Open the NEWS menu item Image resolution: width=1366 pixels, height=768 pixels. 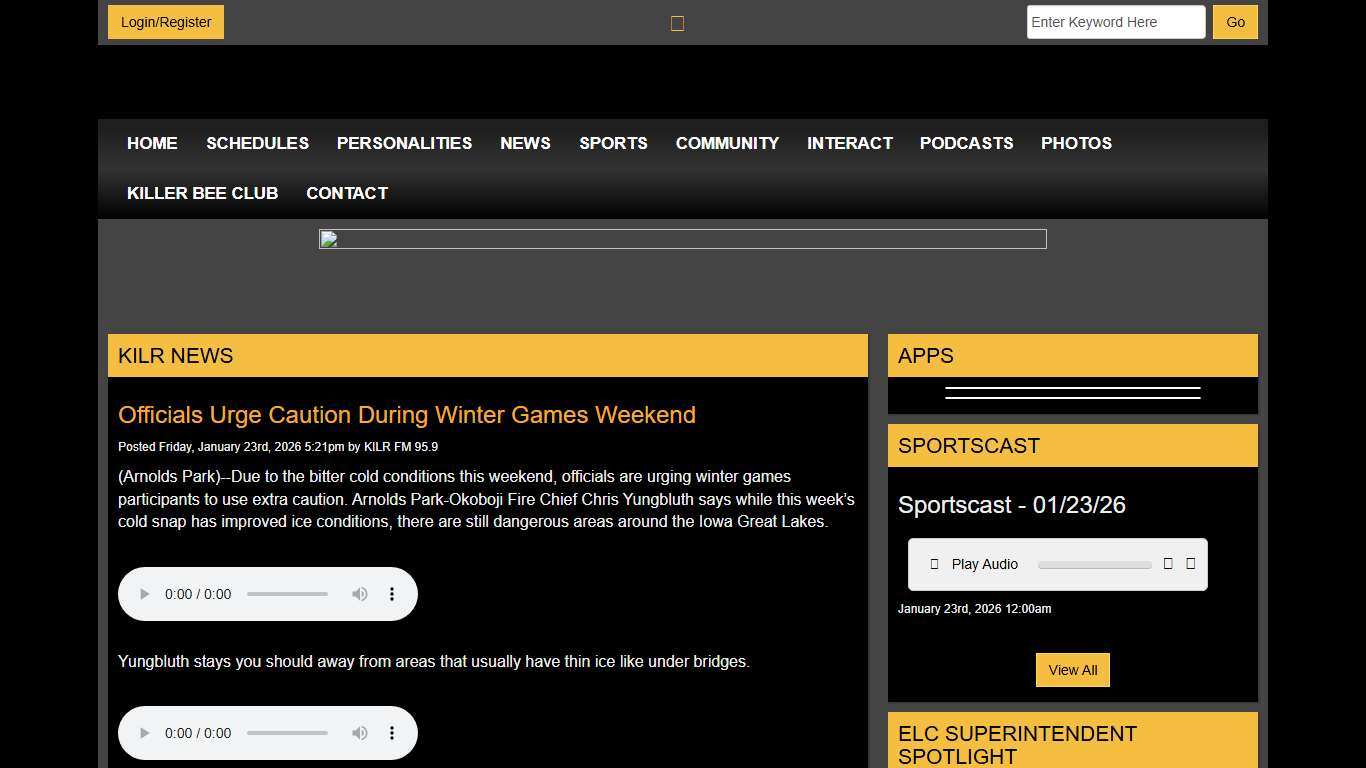(x=525, y=143)
